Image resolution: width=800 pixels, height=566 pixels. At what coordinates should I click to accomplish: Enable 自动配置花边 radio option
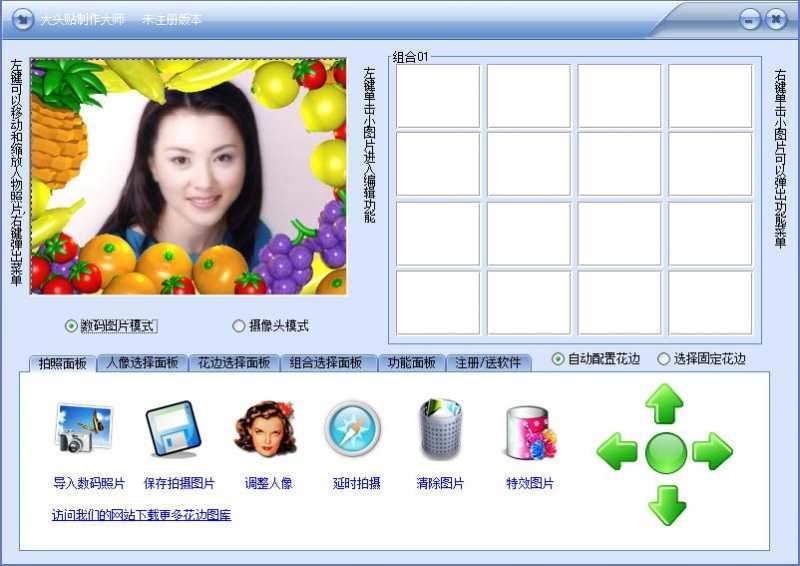pos(558,359)
